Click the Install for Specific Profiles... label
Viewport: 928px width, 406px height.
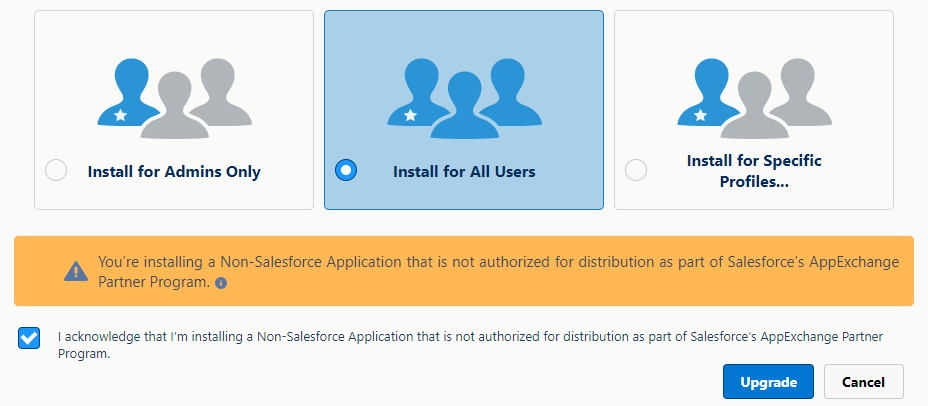click(754, 172)
